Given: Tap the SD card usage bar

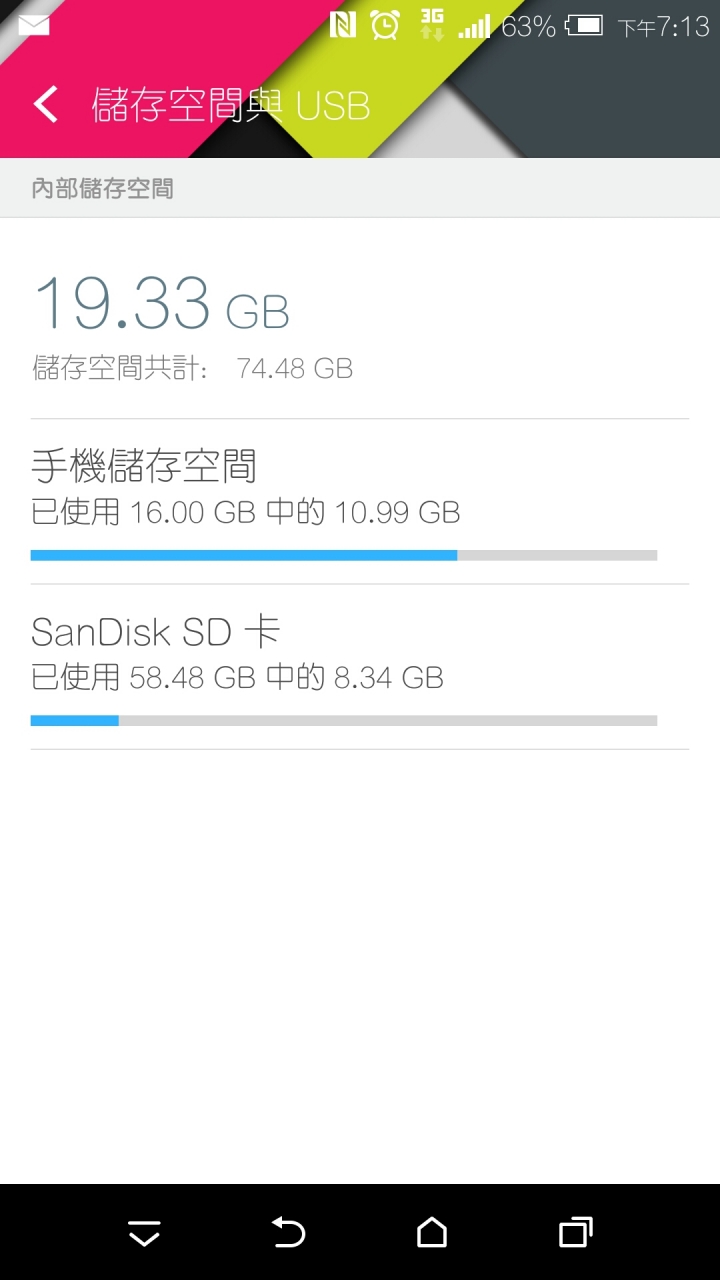Looking at the screenshot, I should click(x=344, y=720).
